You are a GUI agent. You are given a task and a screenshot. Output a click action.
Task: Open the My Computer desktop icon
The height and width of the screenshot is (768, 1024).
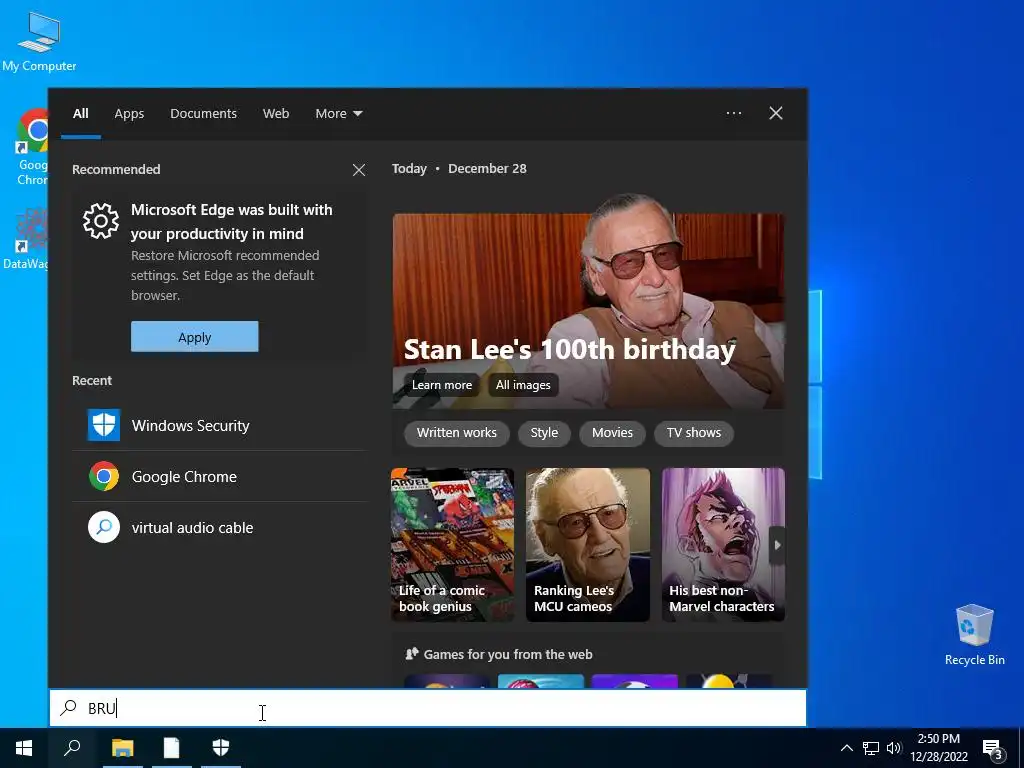(39, 40)
